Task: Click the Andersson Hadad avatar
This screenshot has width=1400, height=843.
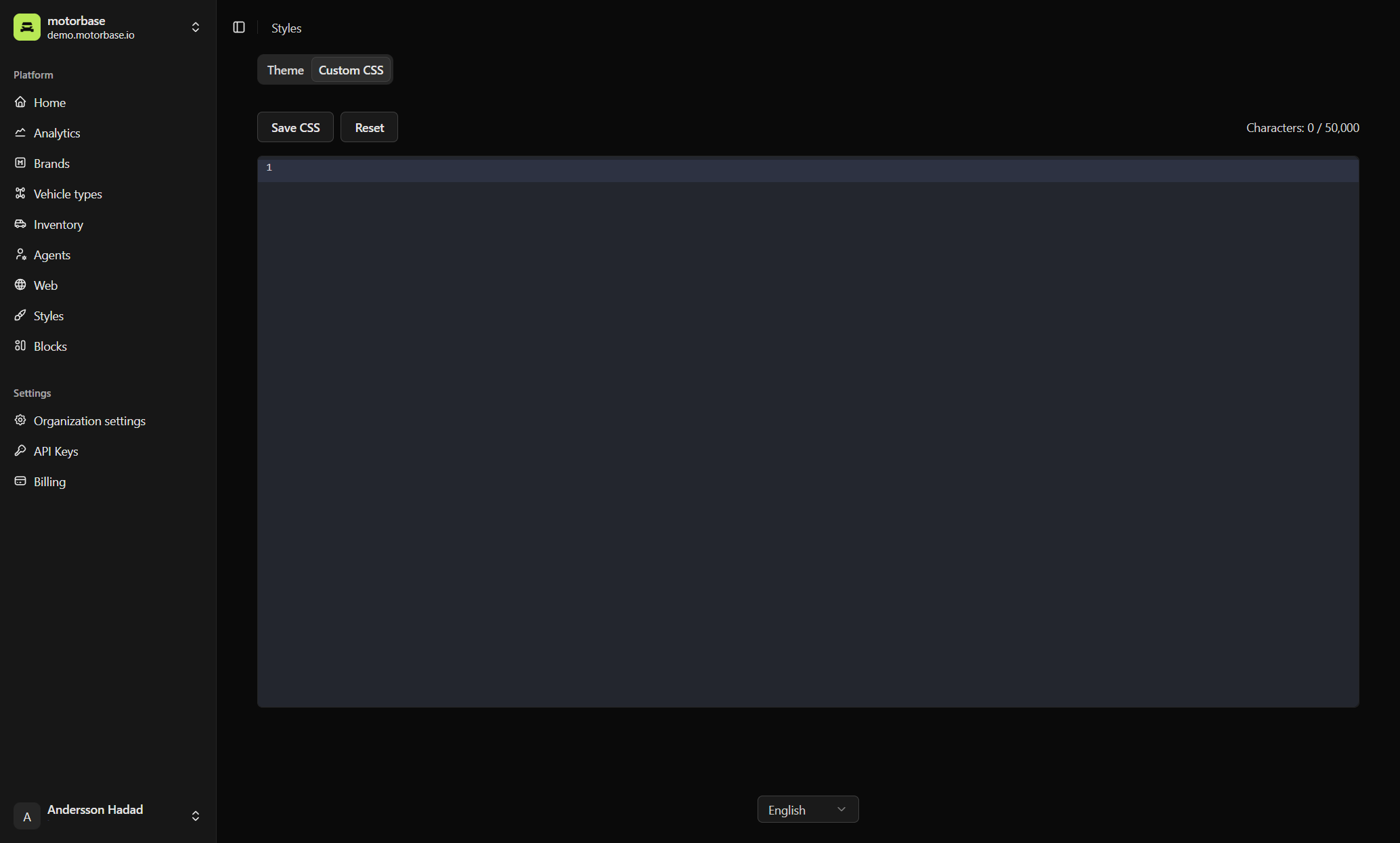Action: 27,816
